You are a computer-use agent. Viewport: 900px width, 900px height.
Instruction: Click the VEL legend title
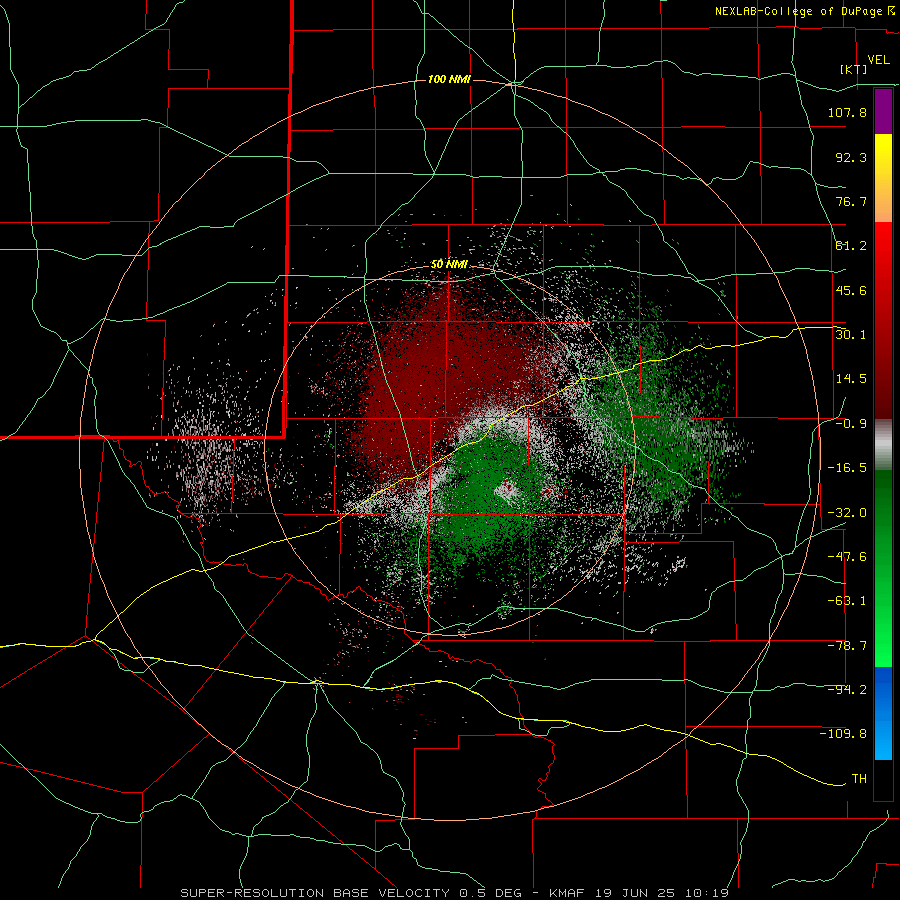click(878, 60)
